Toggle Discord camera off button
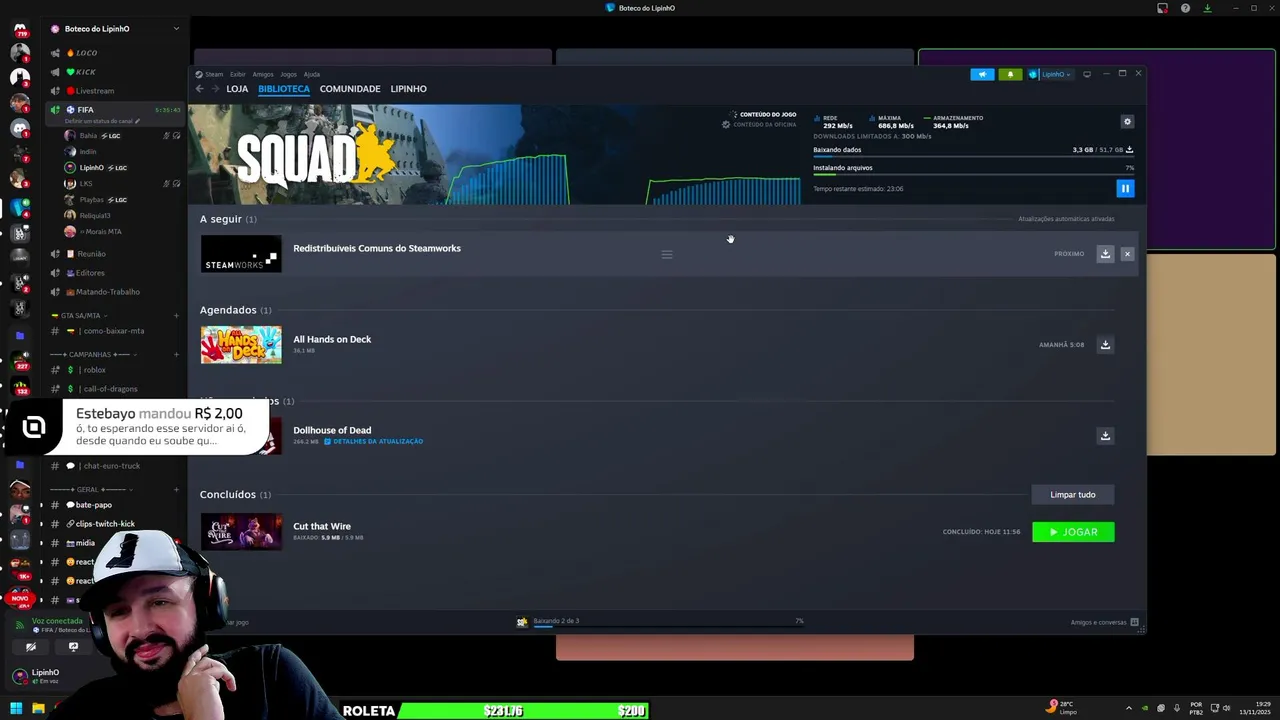This screenshot has width=1280, height=720. [31, 647]
